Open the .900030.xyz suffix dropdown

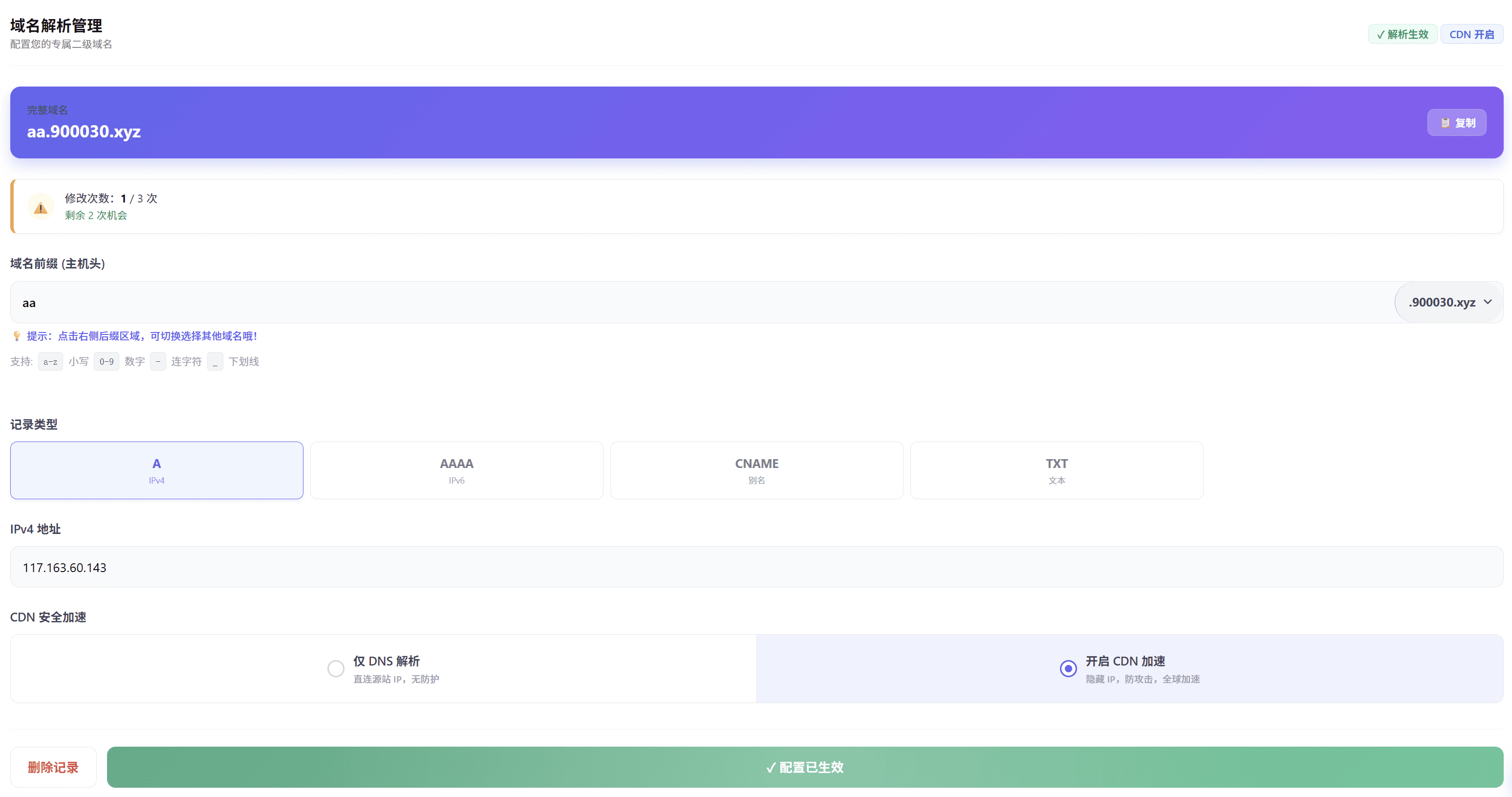click(1442, 303)
